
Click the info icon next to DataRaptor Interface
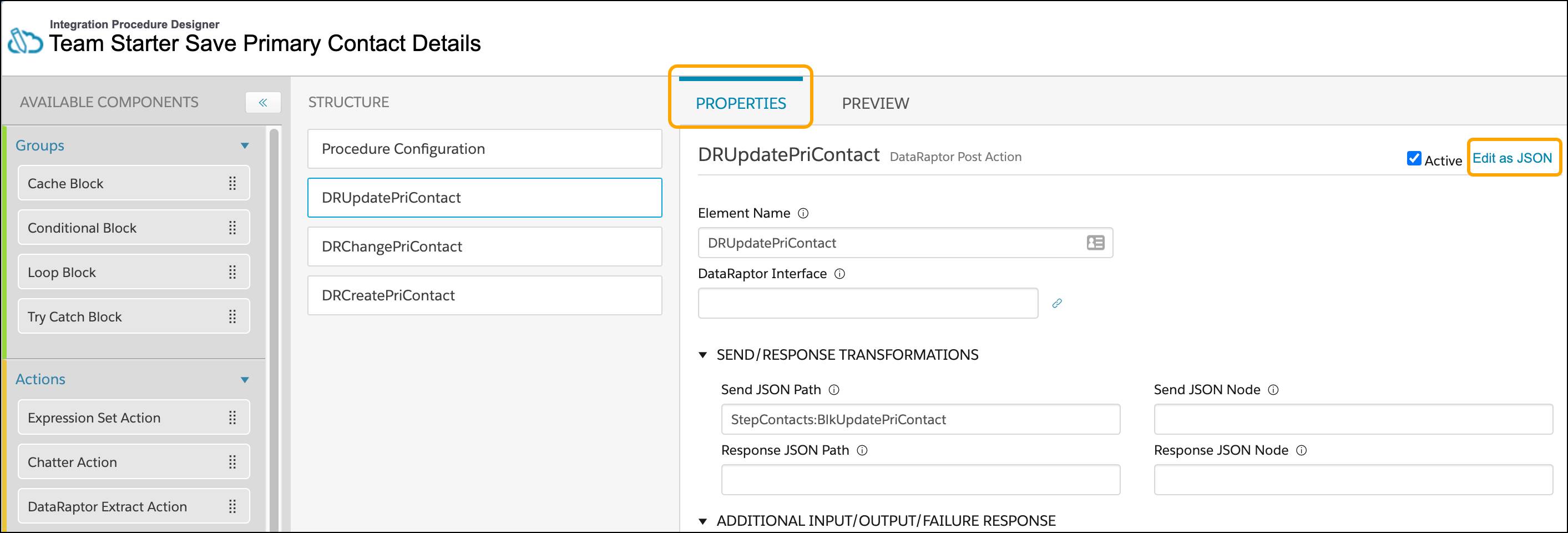pos(839,274)
